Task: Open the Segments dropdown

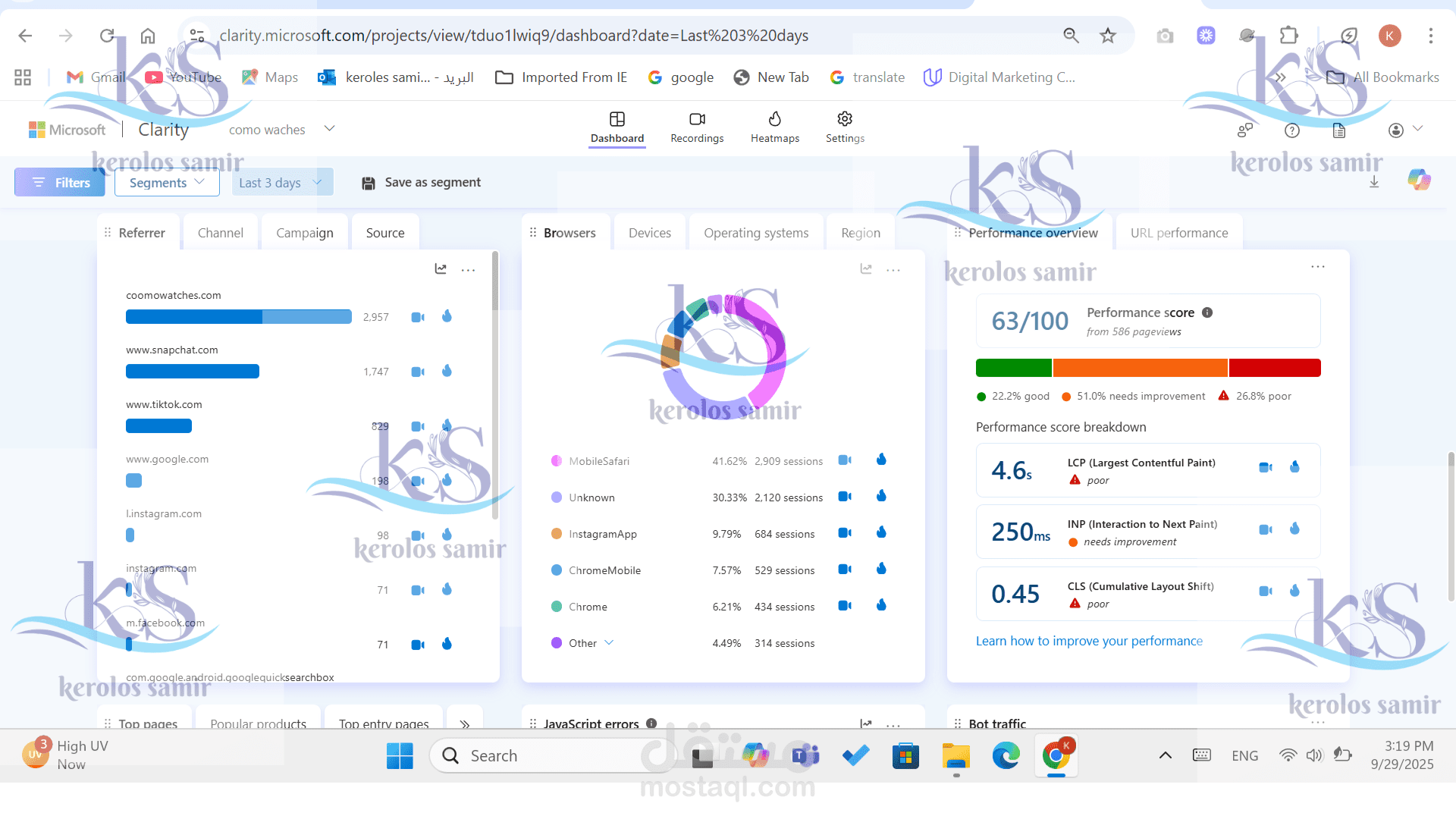Action: (167, 183)
